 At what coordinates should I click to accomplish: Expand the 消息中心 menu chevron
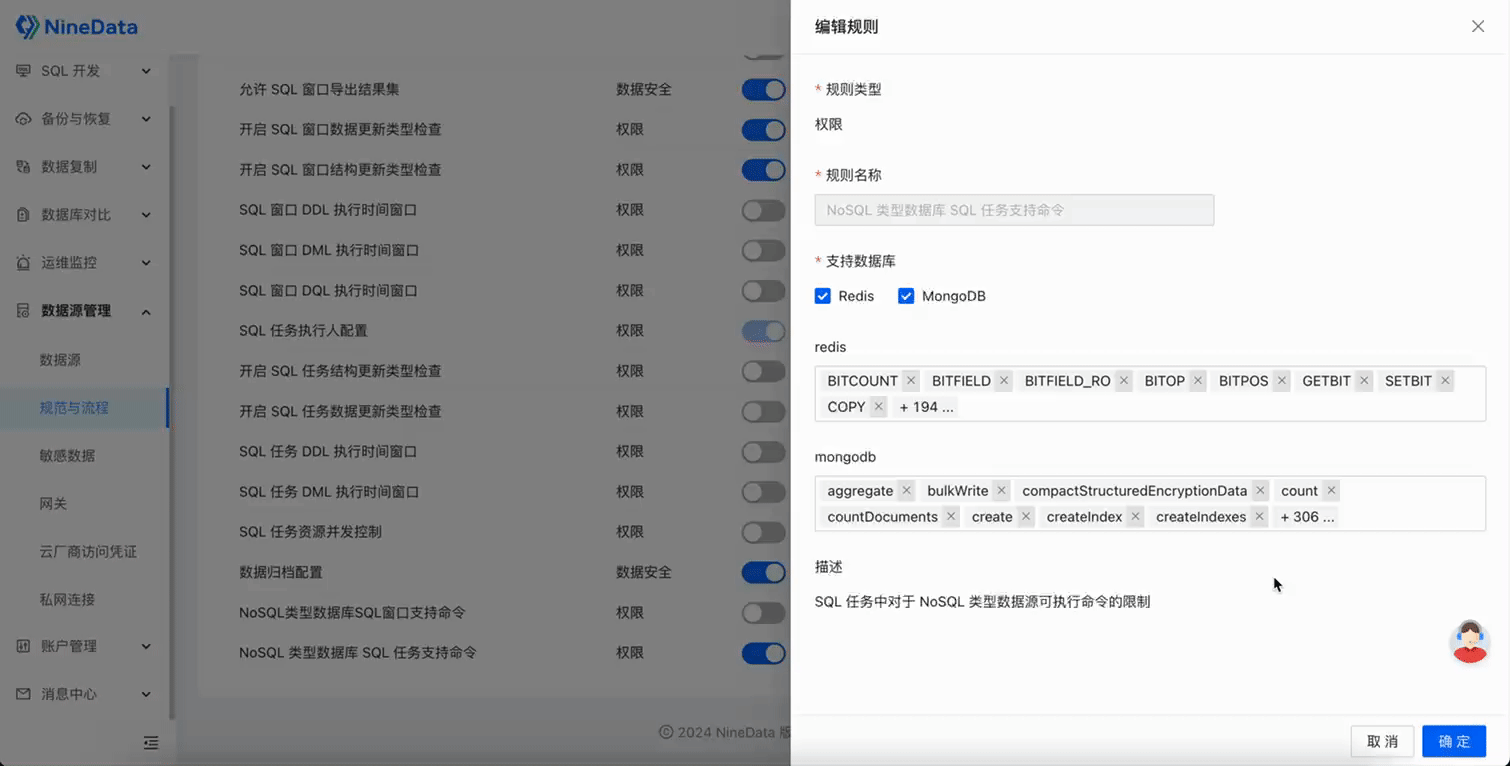(x=146, y=694)
